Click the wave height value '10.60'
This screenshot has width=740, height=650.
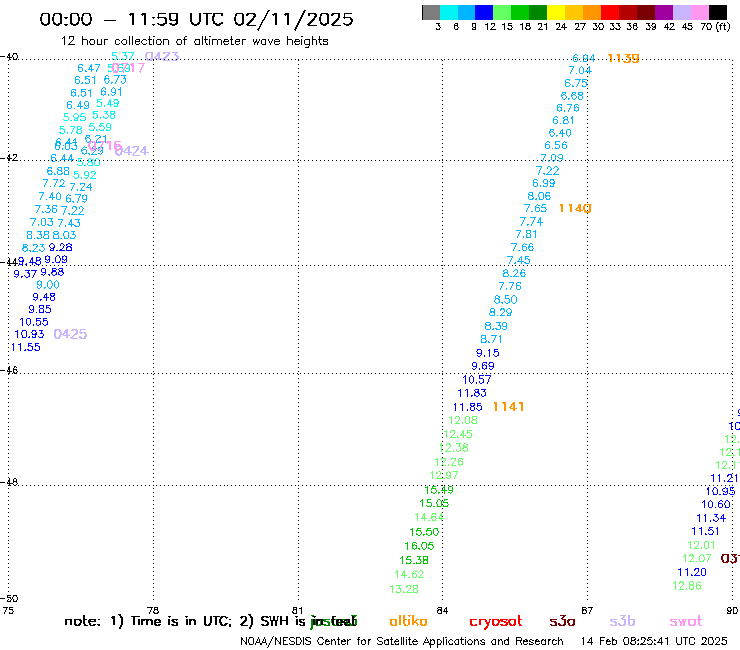click(x=716, y=505)
